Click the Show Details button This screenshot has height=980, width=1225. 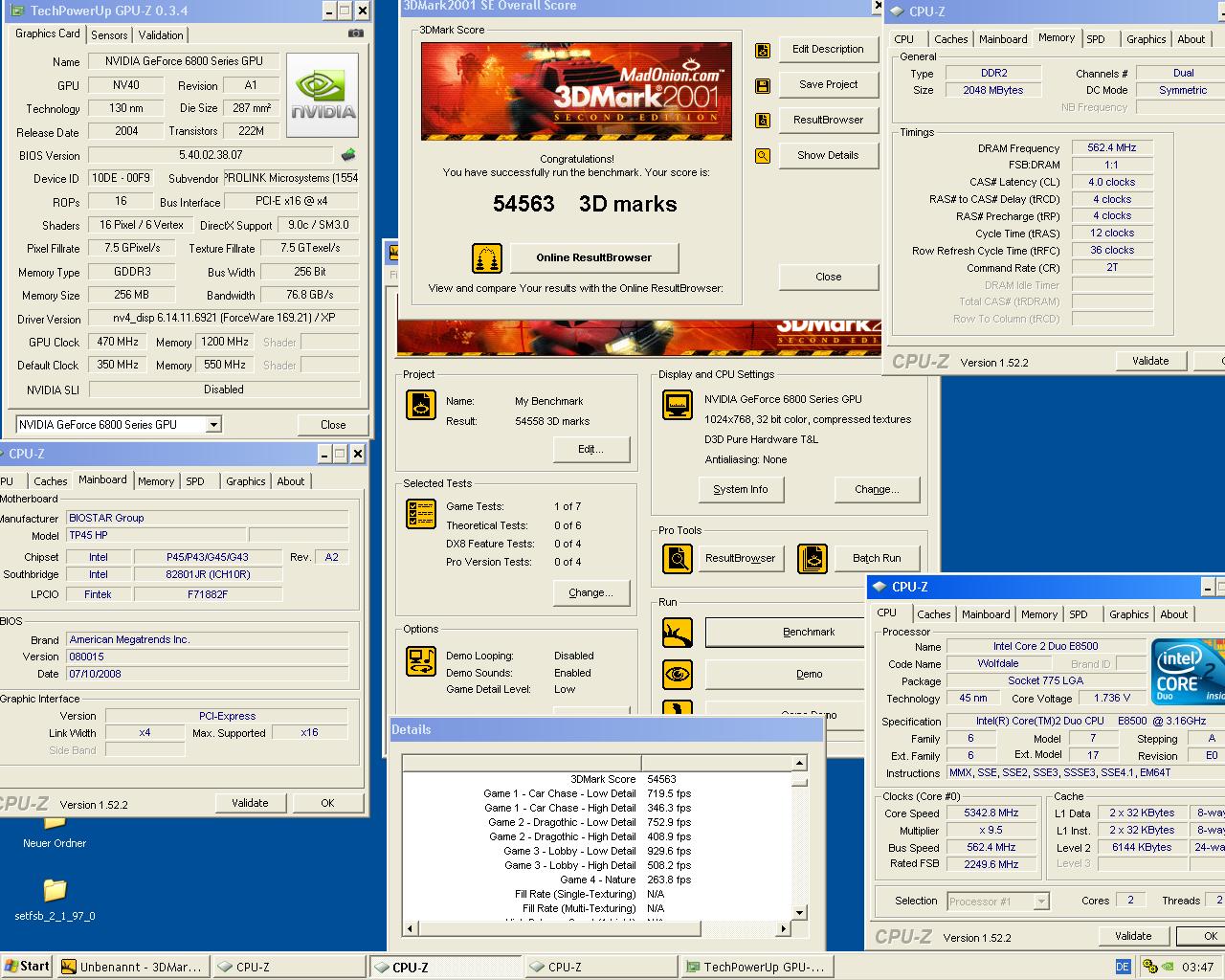click(828, 156)
